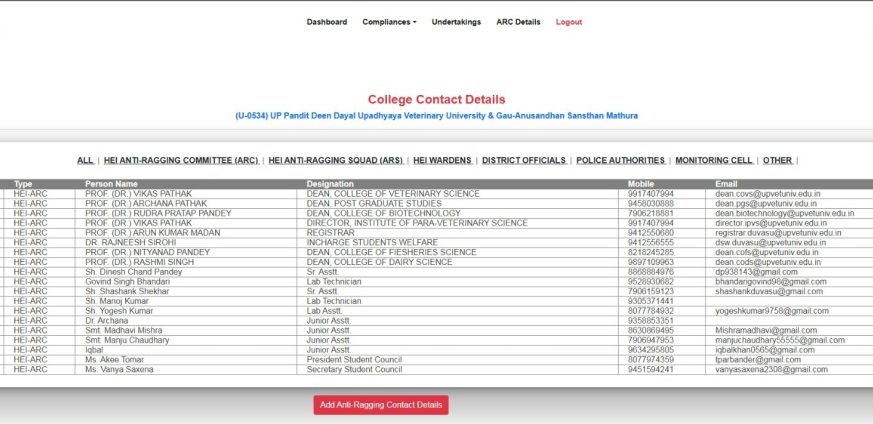Select name Smt. Madhavi Mishra
The height and width of the screenshot is (424, 873).
[124, 331]
